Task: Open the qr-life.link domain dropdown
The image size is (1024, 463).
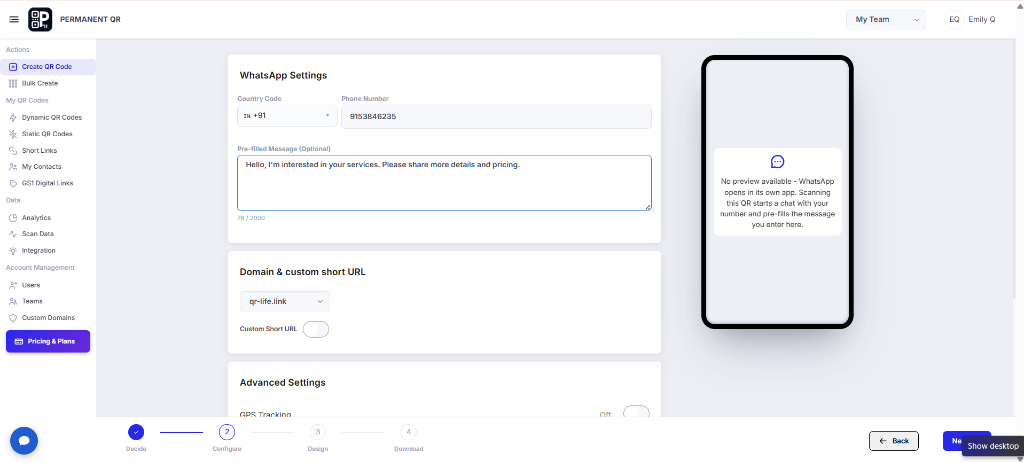Action: pyautogui.click(x=285, y=302)
